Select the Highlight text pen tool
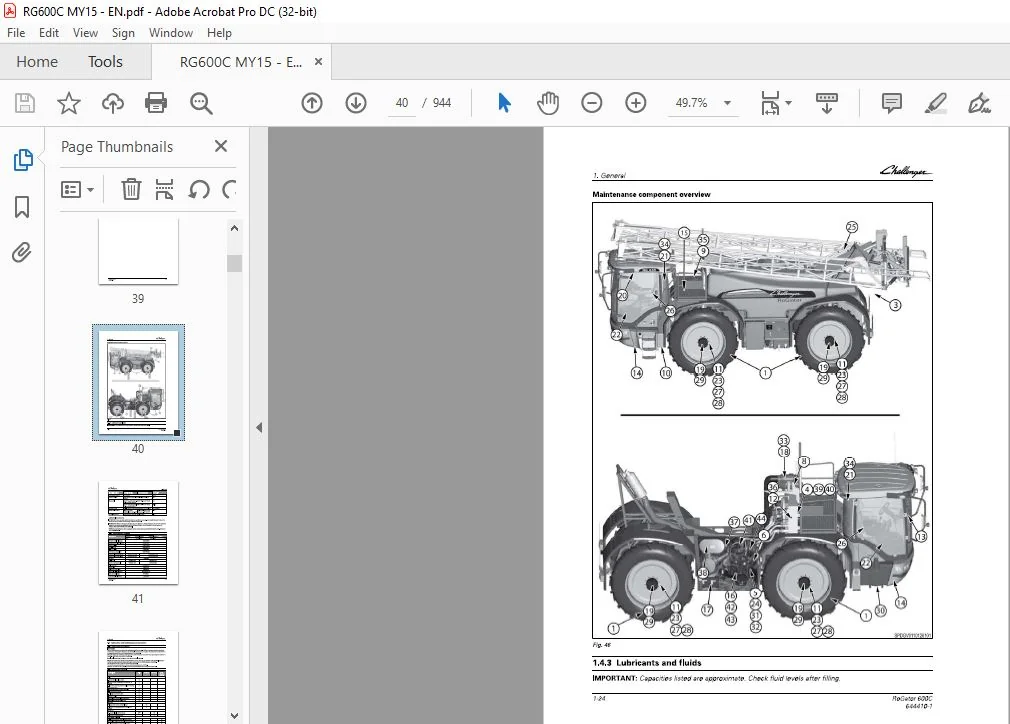Image resolution: width=1010 pixels, height=724 pixels. click(935, 103)
